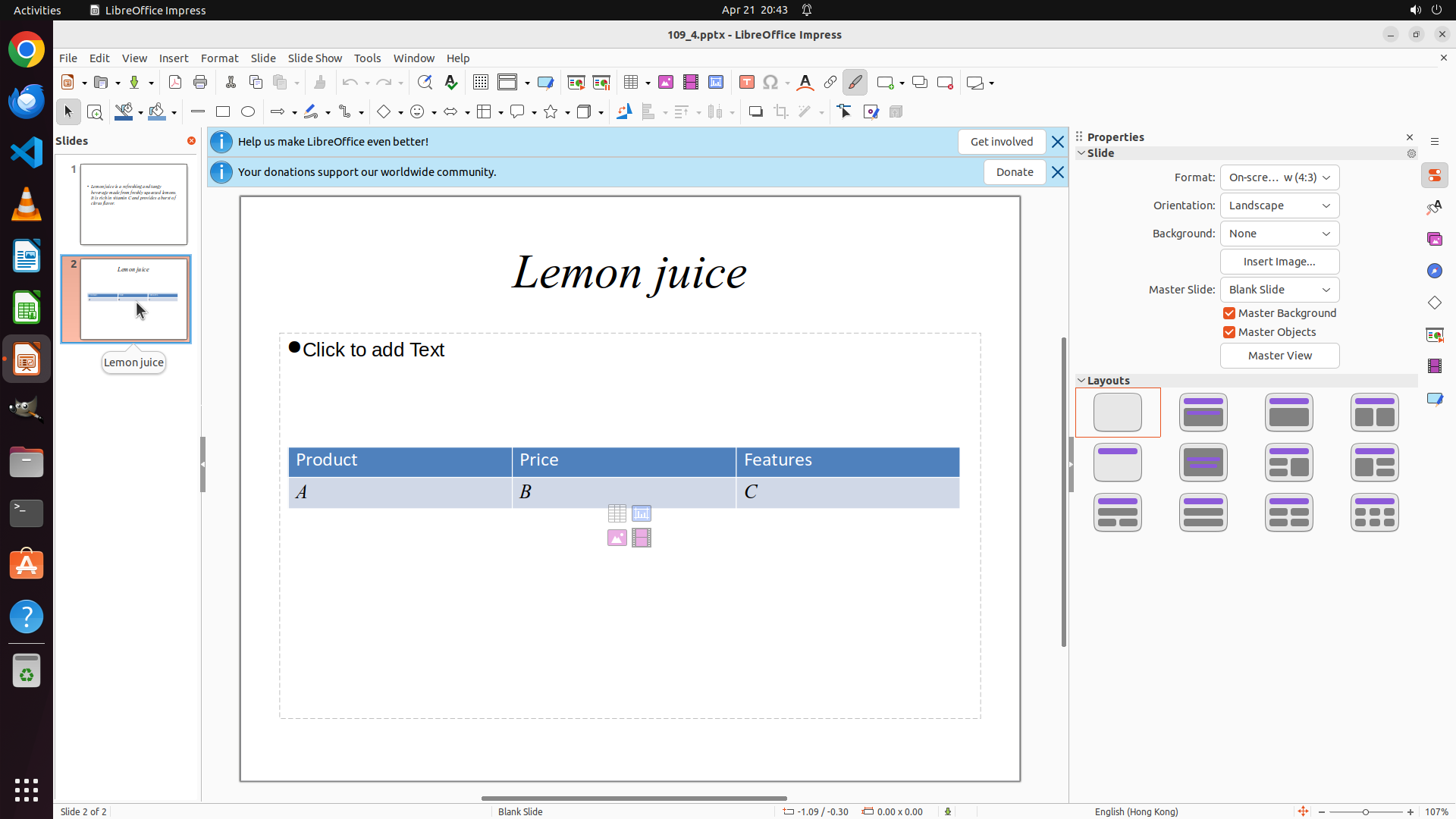Uncheck the Master Background checkbox

coord(1229,313)
